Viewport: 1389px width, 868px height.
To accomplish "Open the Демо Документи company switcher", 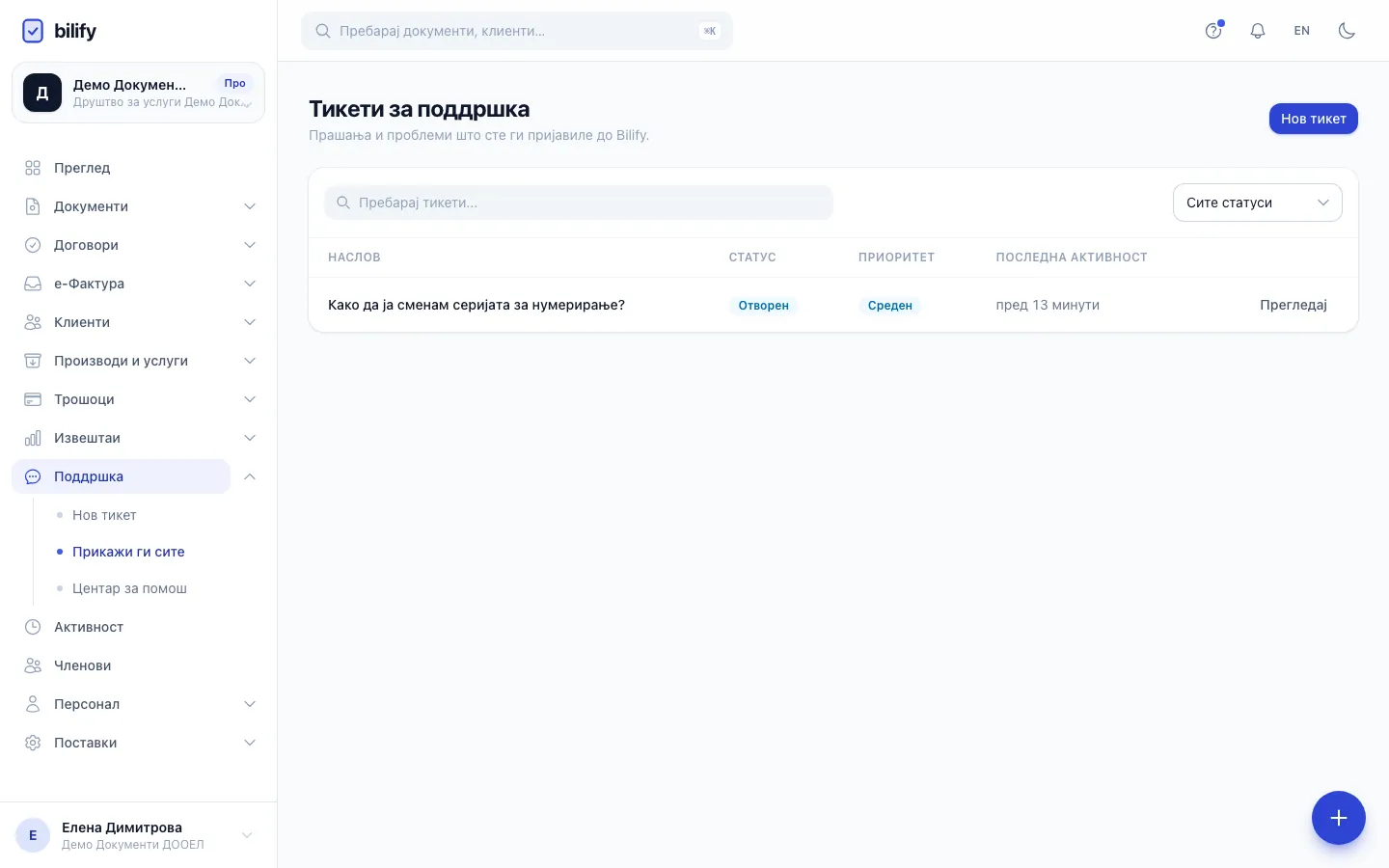I will 138,93.
